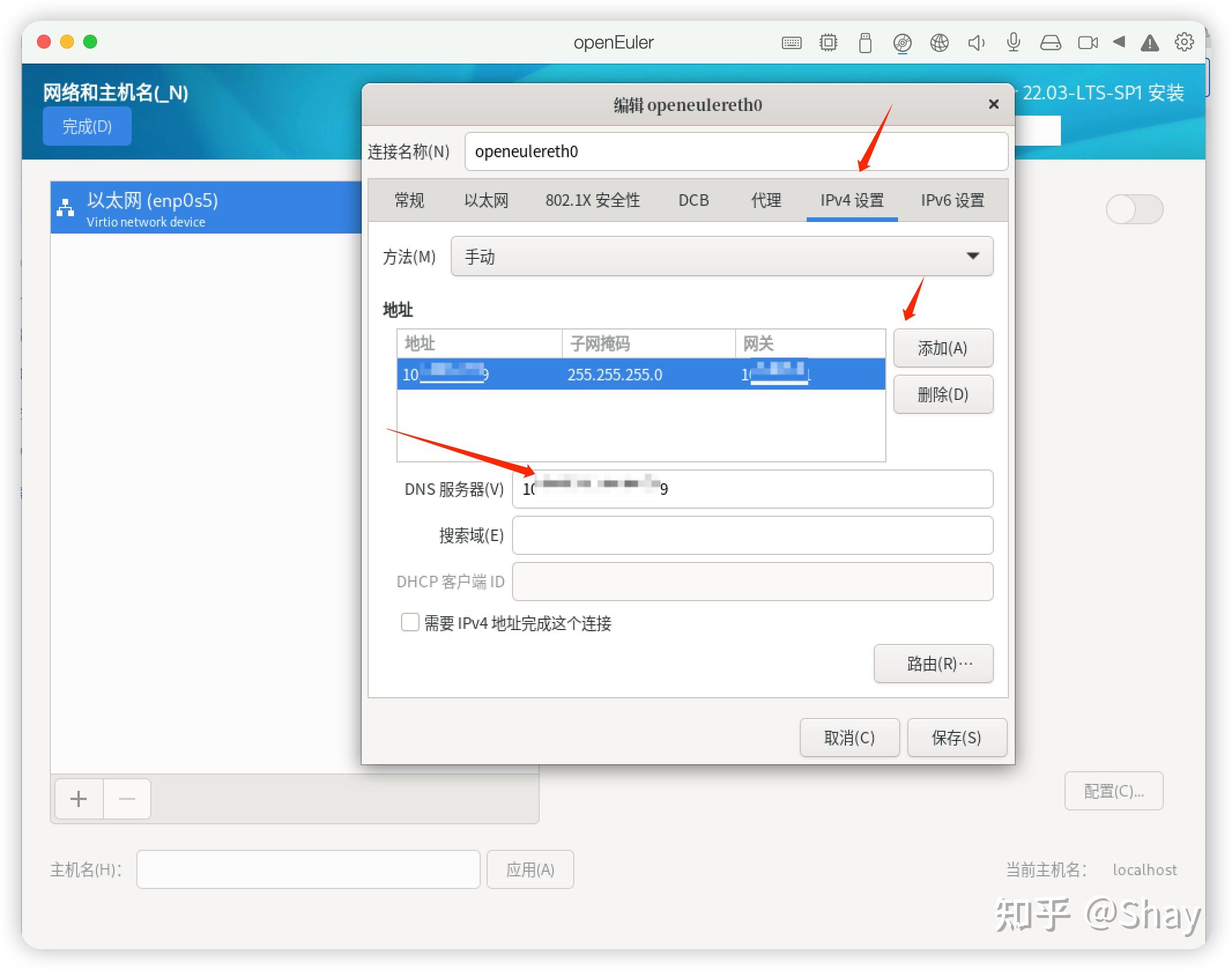
Task: Click the 添加(A) button
Action: (x=942, y=348)
